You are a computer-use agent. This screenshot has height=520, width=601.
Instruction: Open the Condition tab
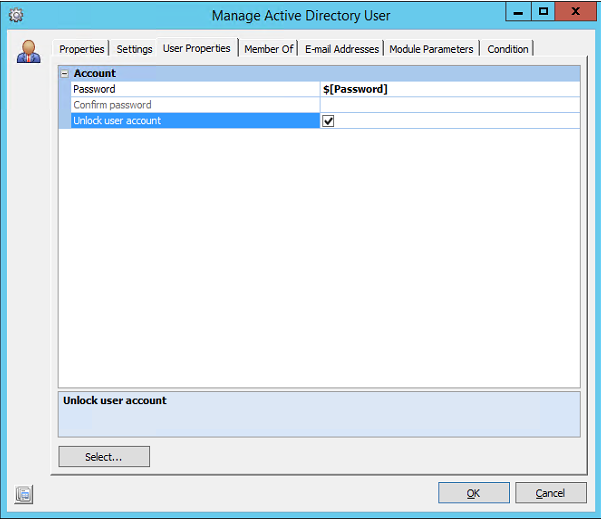pyautogui.click(x=507, y=49)
